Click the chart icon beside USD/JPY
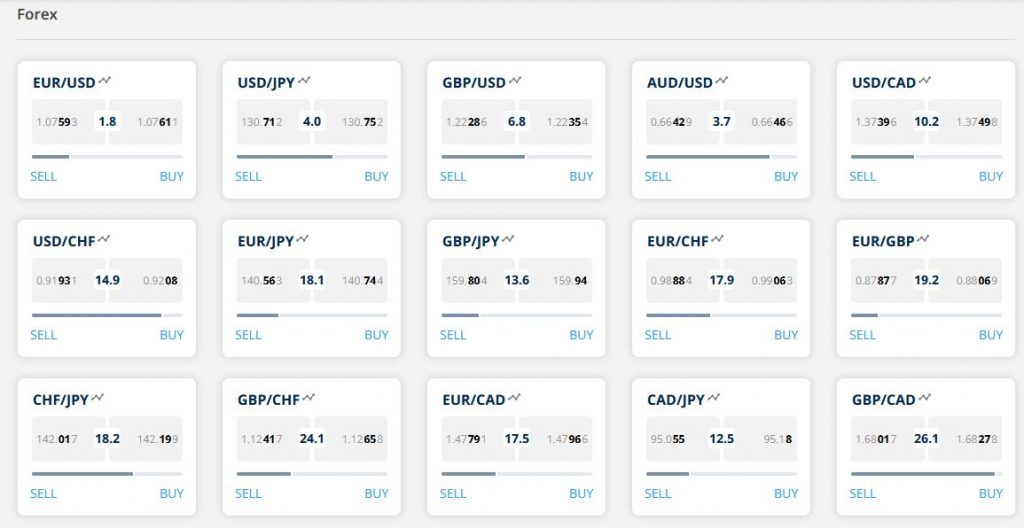 coord(304,80)
